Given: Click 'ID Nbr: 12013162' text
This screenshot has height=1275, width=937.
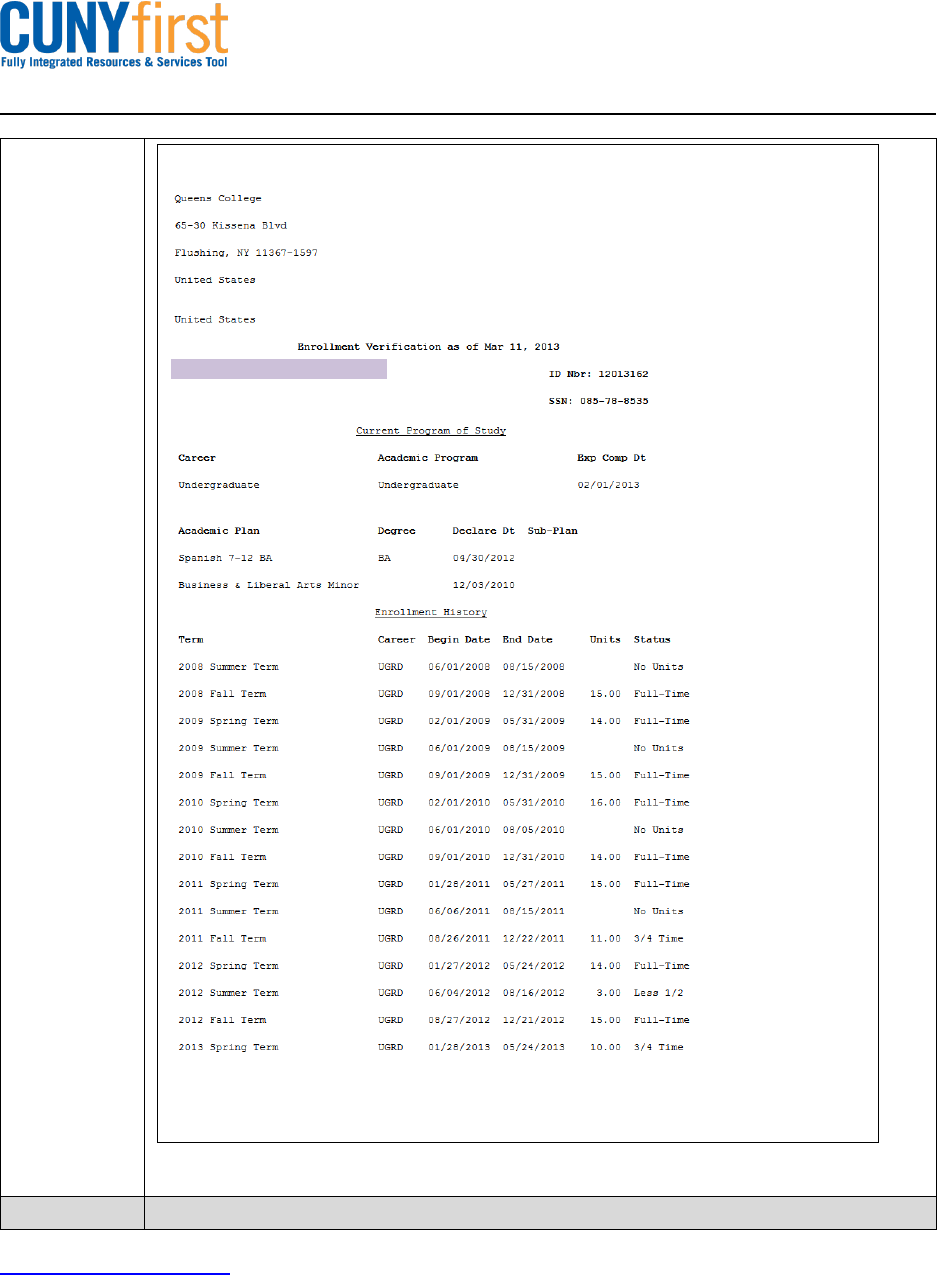Looking at the screenshot, I should (599, 374).
